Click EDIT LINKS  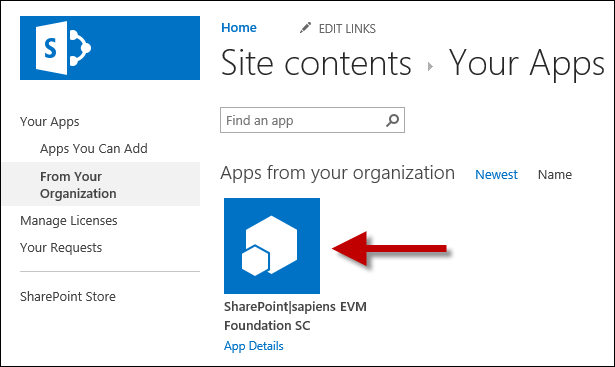(x=347, y=29)
